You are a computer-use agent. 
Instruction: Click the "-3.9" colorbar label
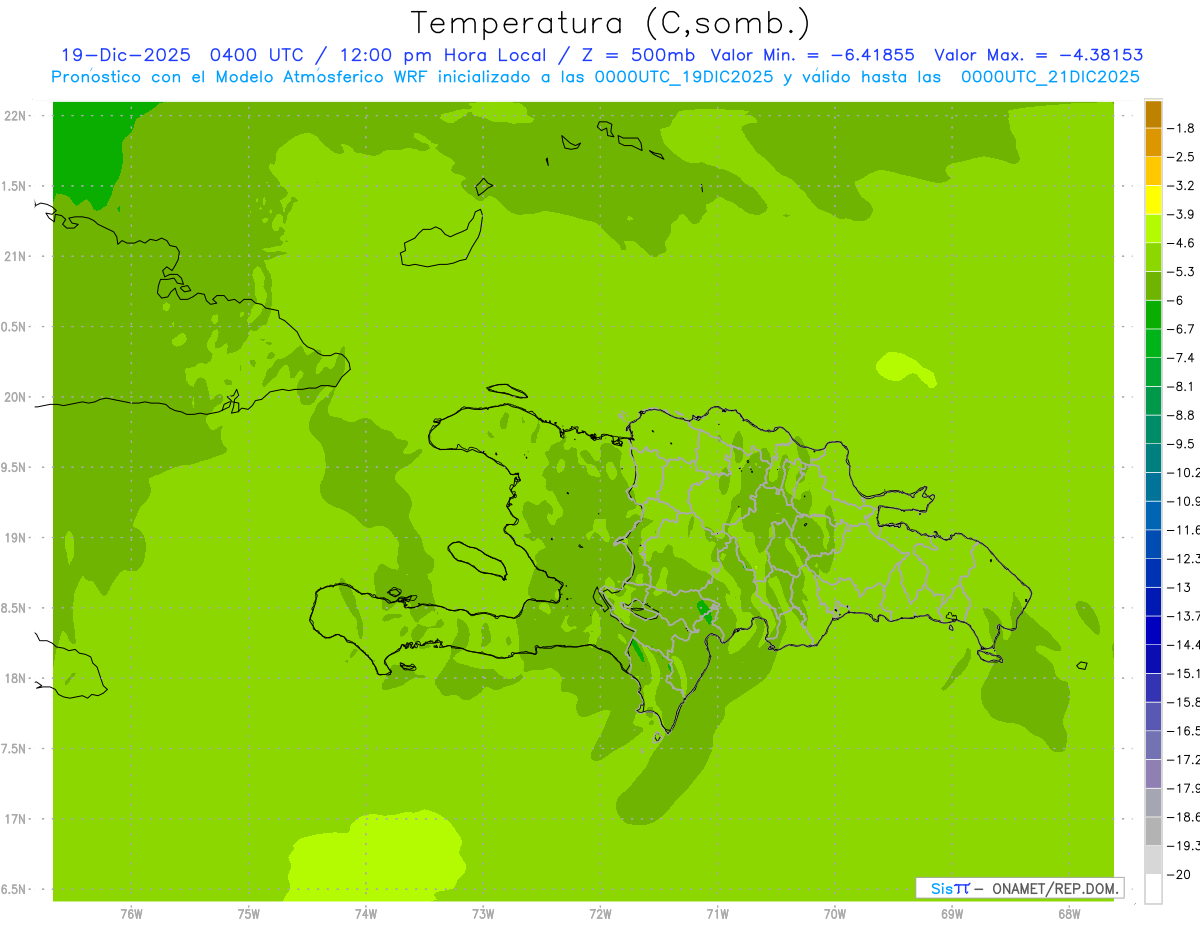pyautogui.click(x=1182, y=214)
